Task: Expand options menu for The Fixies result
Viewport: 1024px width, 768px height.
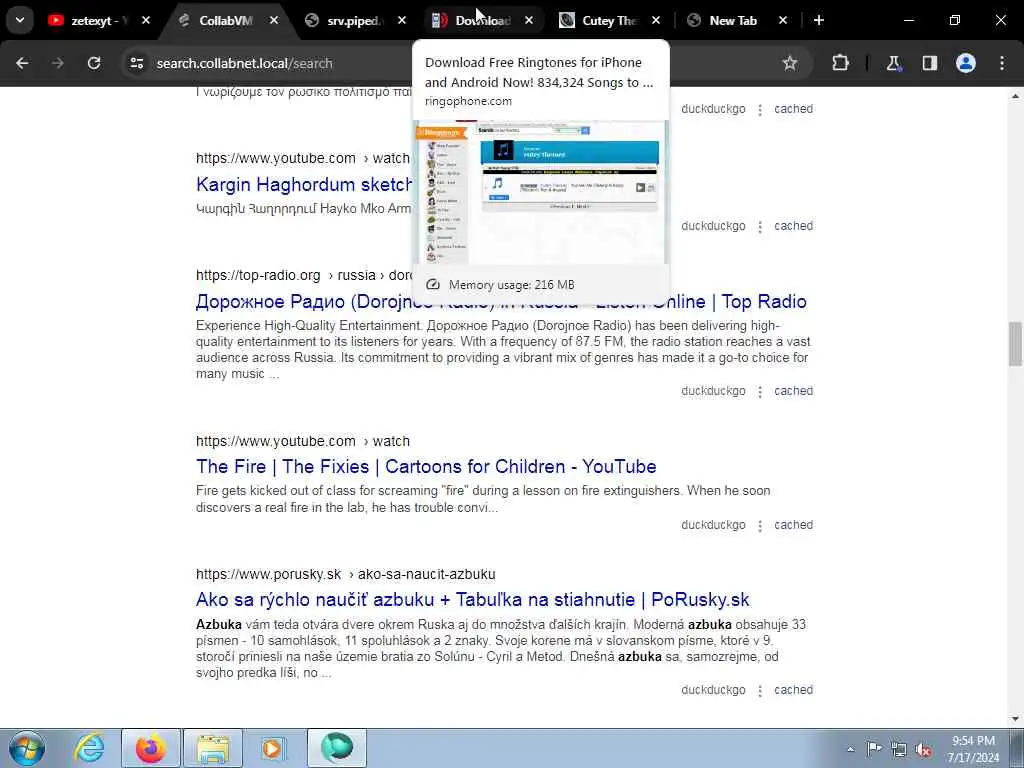Action: [760, 526]
